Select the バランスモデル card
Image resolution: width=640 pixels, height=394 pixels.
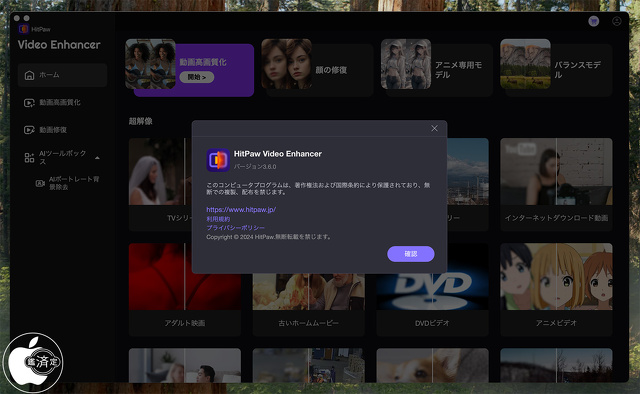pos(556,67)
